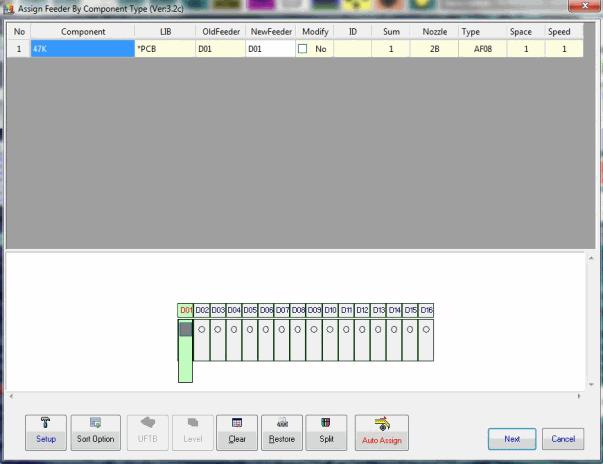
Task: Cancel the feeder assignment dialog
Action: click(561, 438)
